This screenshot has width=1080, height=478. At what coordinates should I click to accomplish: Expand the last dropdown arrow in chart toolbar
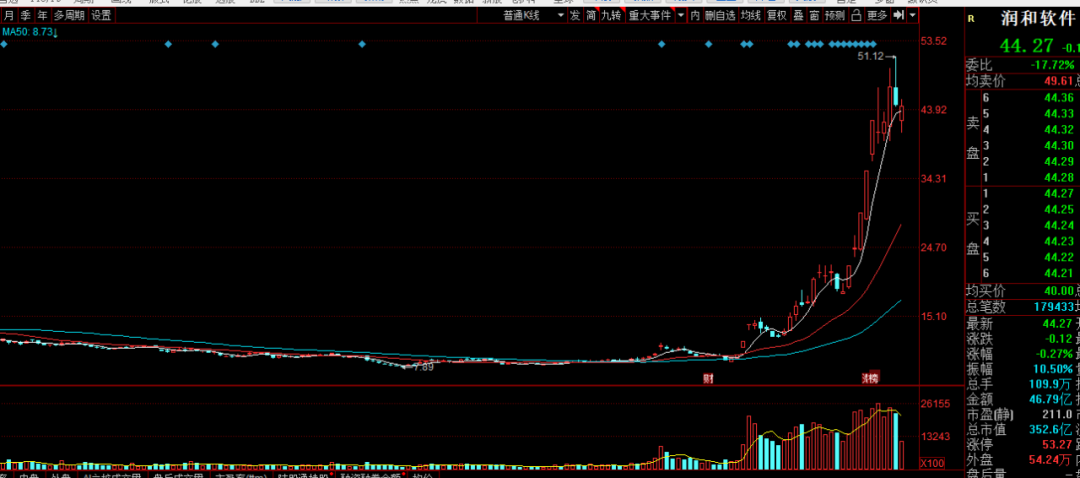click(x=913, y=15)
